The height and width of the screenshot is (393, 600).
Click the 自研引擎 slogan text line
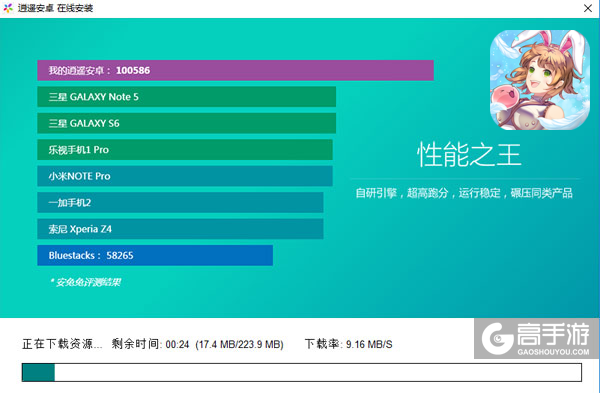(464, 193)
